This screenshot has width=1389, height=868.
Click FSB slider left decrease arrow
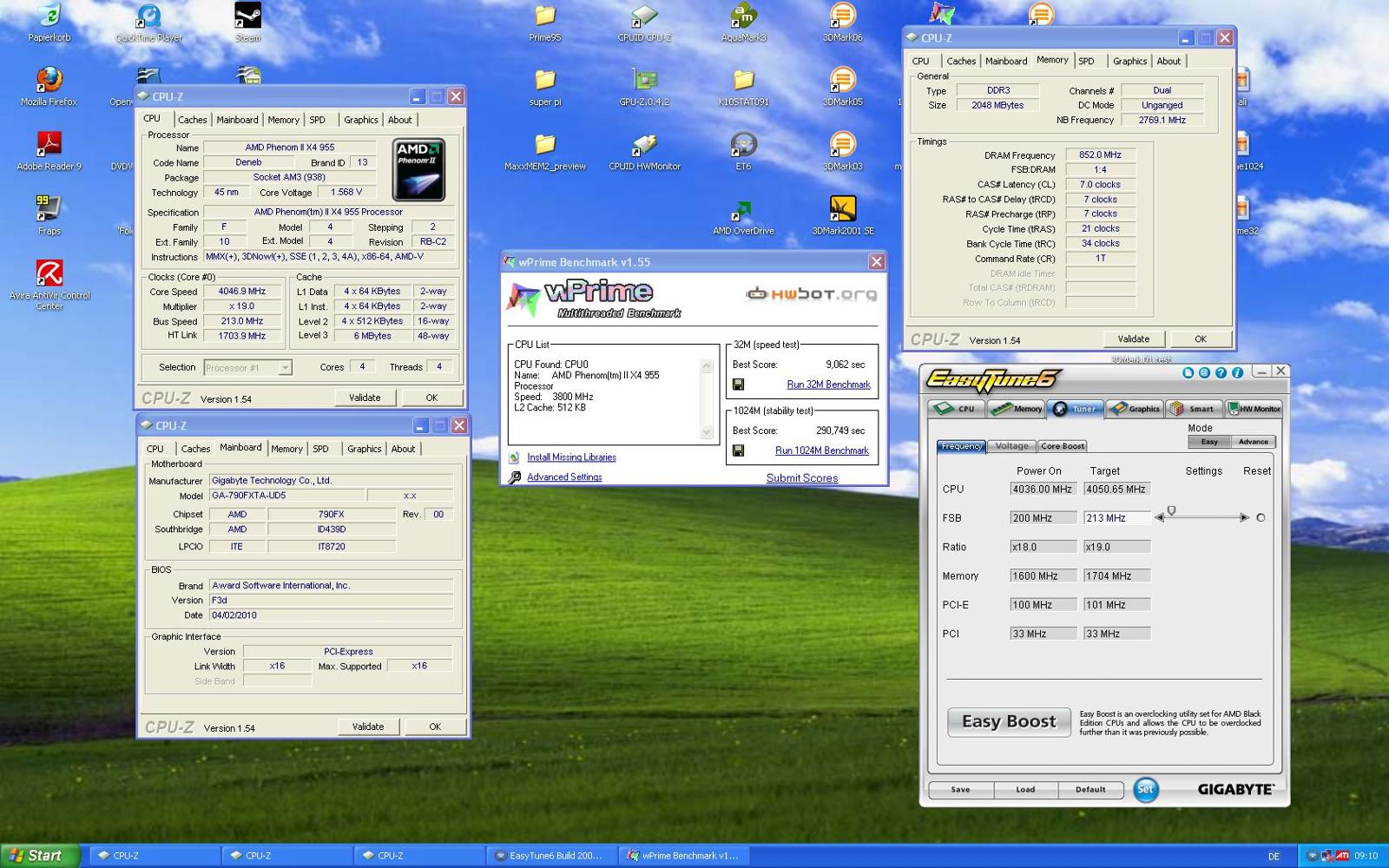click(1158, 517)
